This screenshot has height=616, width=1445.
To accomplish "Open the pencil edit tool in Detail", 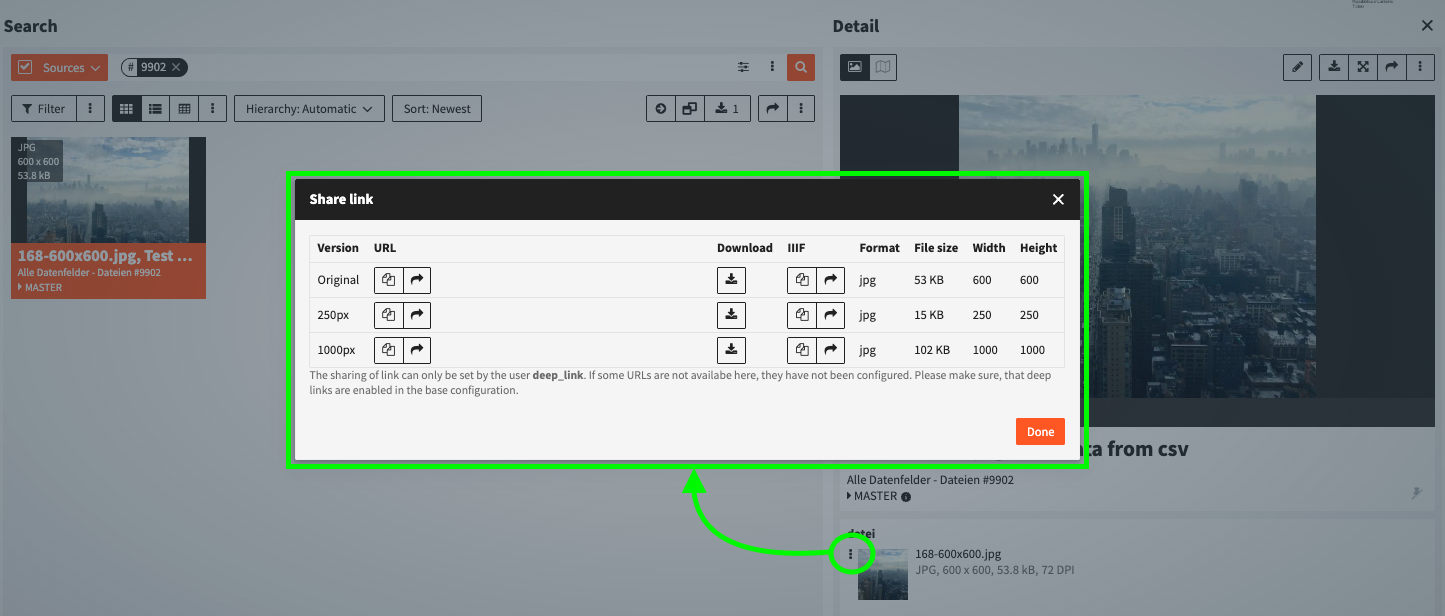I will pyautogui.click(x=1297, y=67).
